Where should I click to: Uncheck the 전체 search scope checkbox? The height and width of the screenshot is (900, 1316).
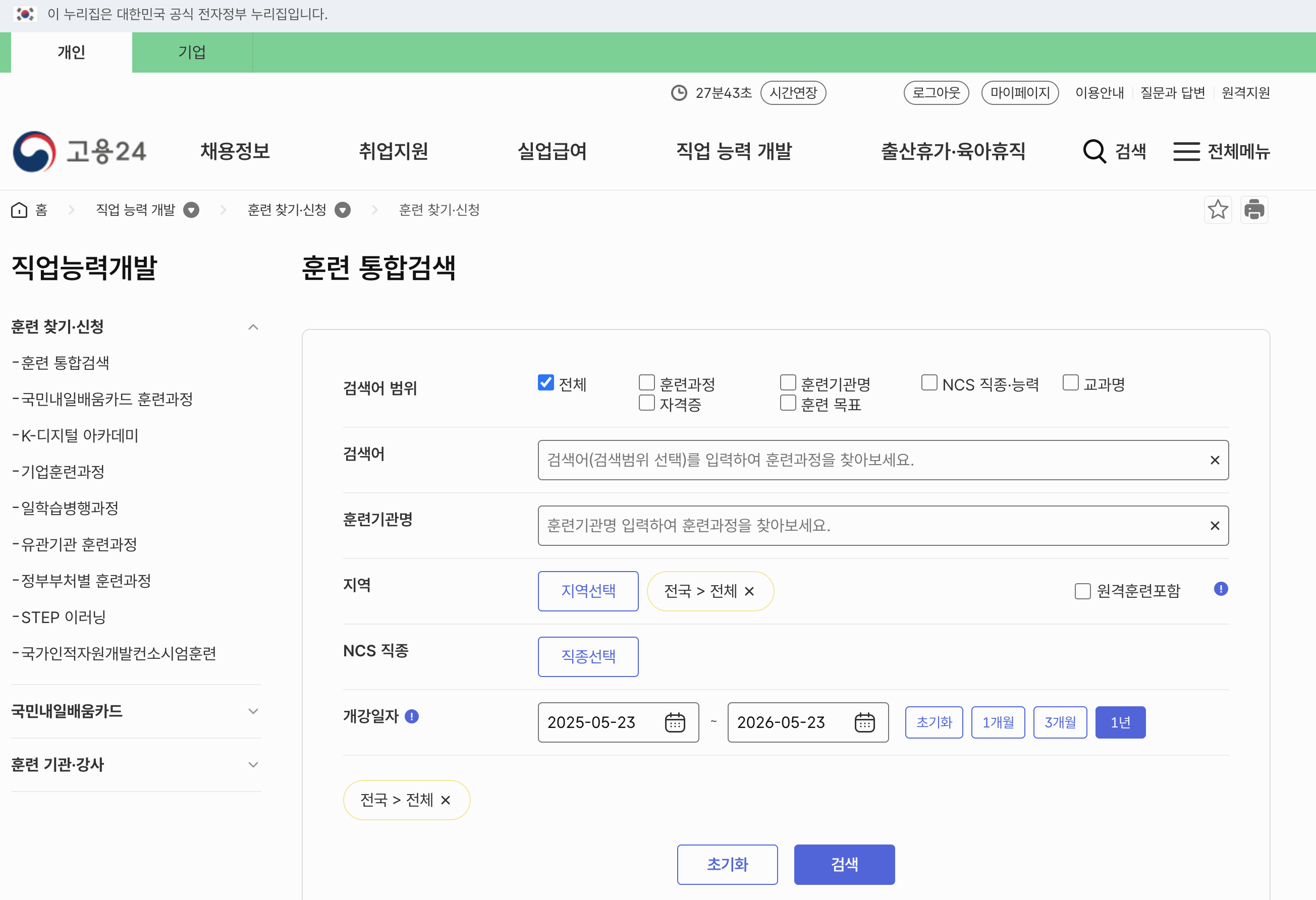pos(545,382)
